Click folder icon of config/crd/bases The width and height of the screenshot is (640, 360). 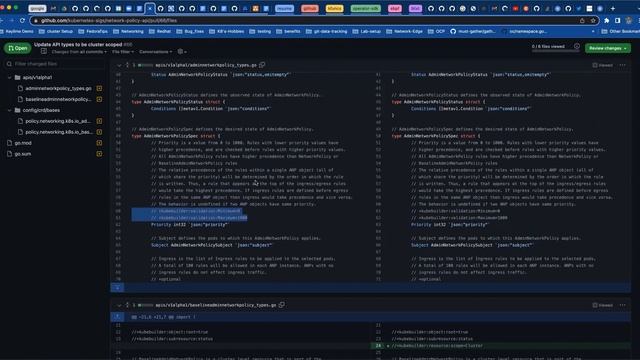pyautogui.click(x=18, y=110)
